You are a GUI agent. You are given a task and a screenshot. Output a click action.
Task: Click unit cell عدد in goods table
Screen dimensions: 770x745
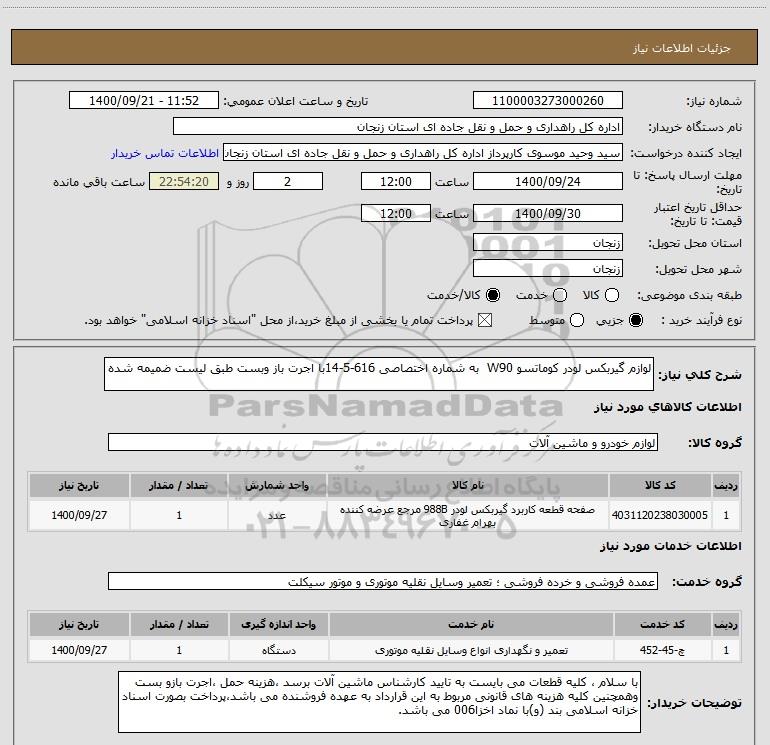tap(277, 515)
